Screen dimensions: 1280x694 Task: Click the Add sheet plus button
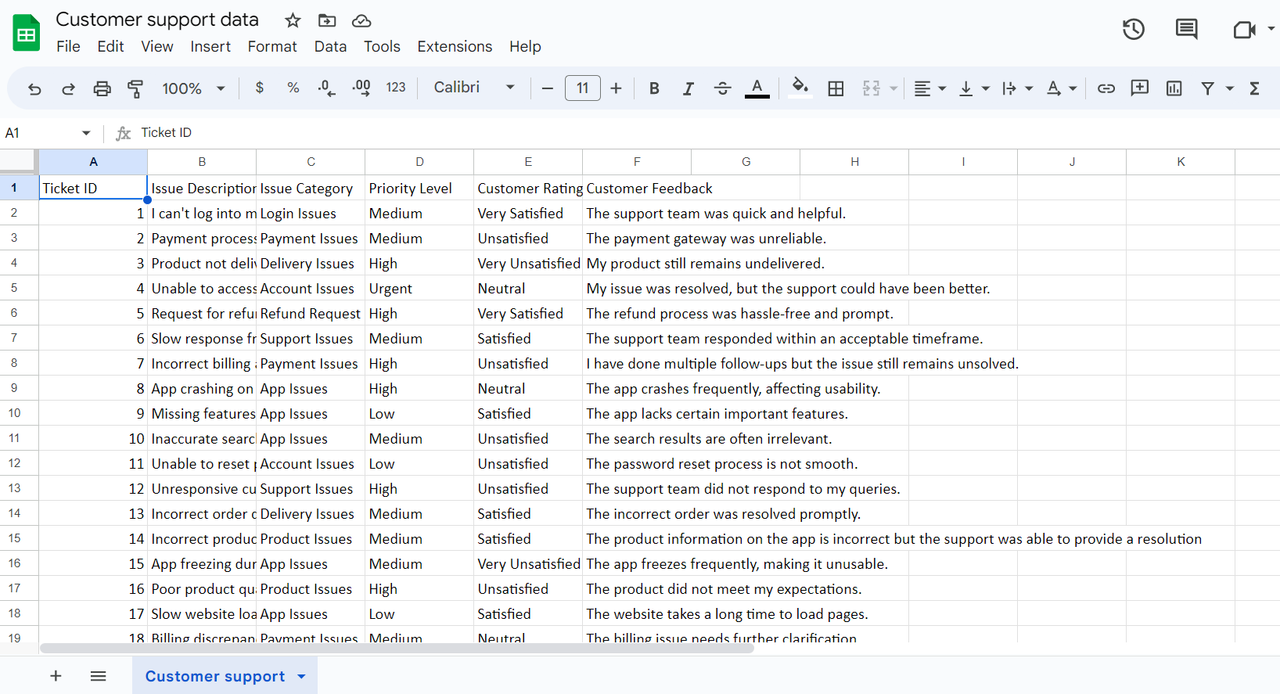pyautogui.click(x=55, y=675)
